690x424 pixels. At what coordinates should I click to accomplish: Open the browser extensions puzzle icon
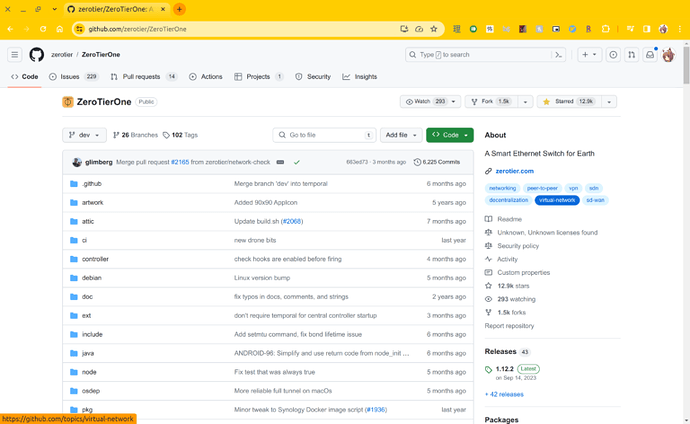click(x=606, y=29)
